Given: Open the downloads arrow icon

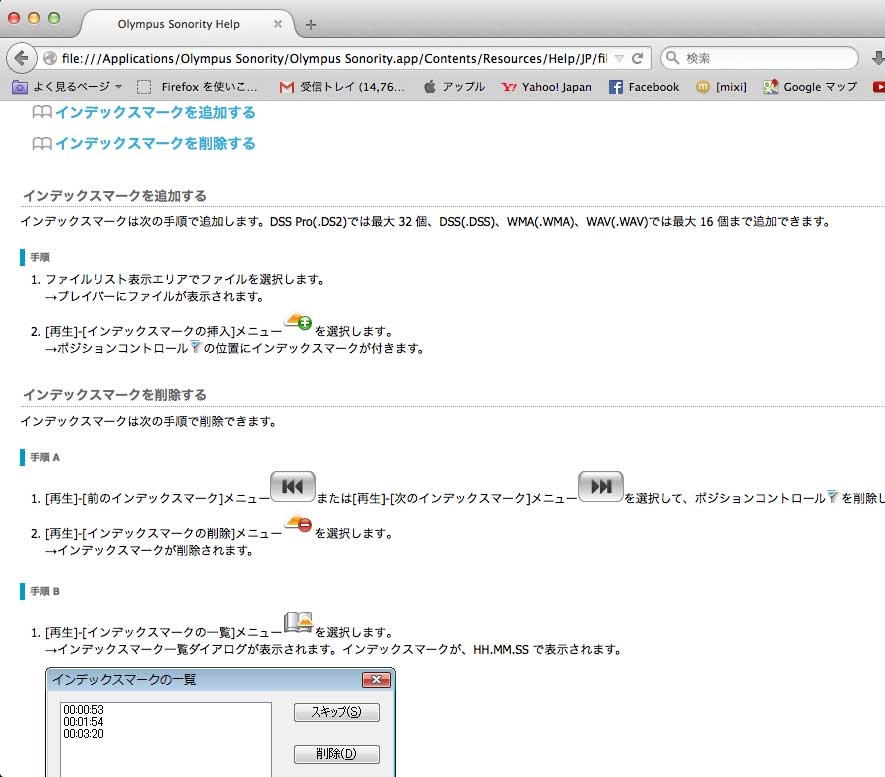Looking at the screenshot, I should tap(878, 58).
